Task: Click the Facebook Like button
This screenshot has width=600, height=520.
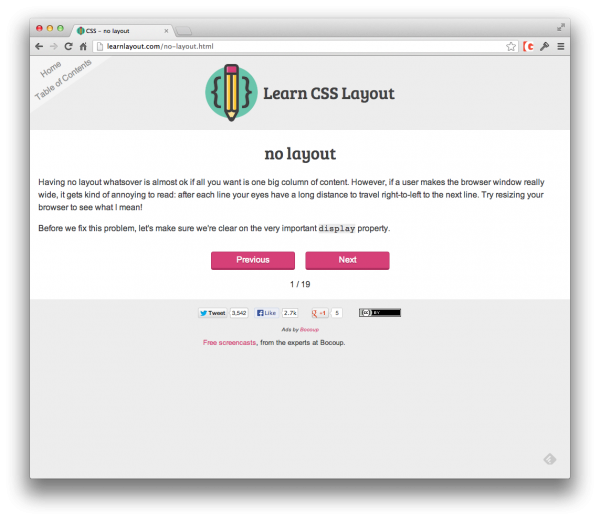Action: pyautogui.click(x=267, y=313)
